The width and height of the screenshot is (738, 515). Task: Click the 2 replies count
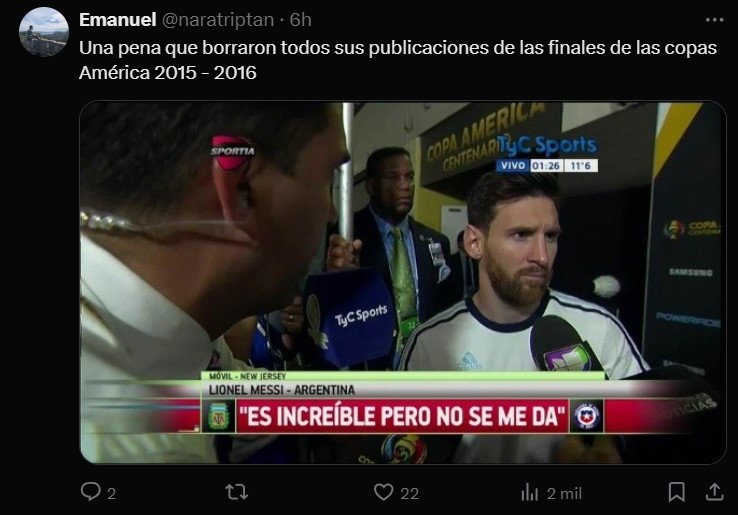(x=111, y=493)
